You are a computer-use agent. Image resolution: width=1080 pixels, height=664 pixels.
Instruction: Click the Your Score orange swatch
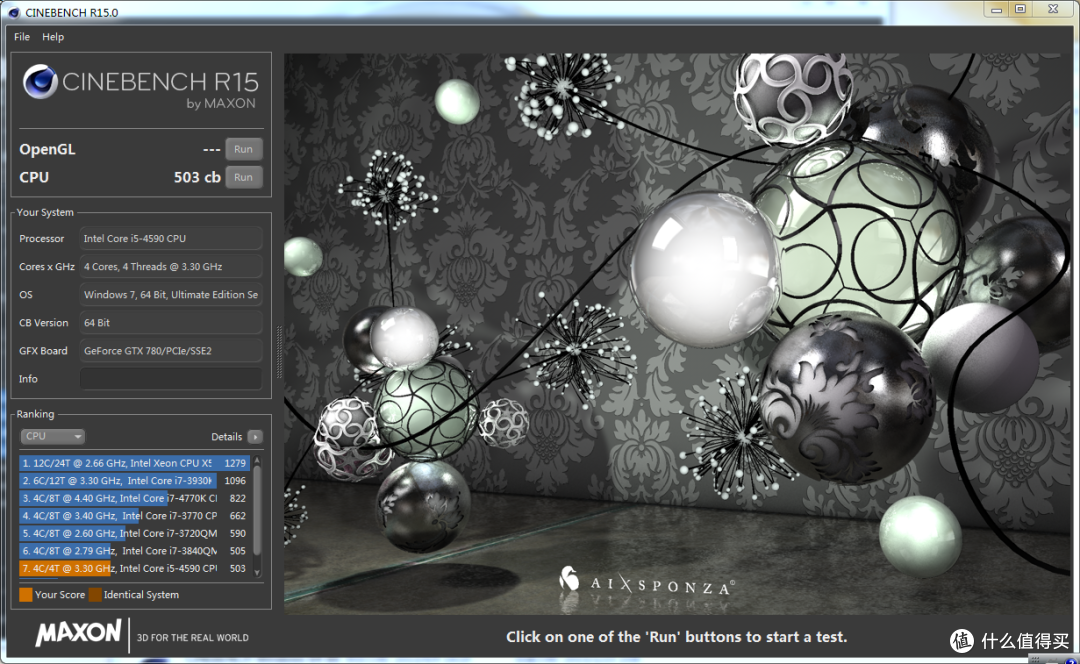(25, 594)
